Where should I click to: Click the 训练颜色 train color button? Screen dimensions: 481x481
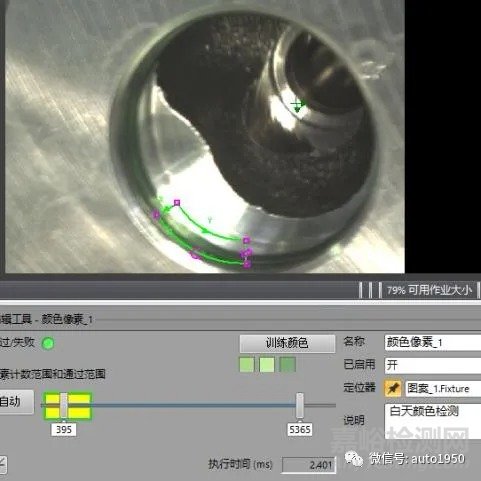tap(287, 343)
